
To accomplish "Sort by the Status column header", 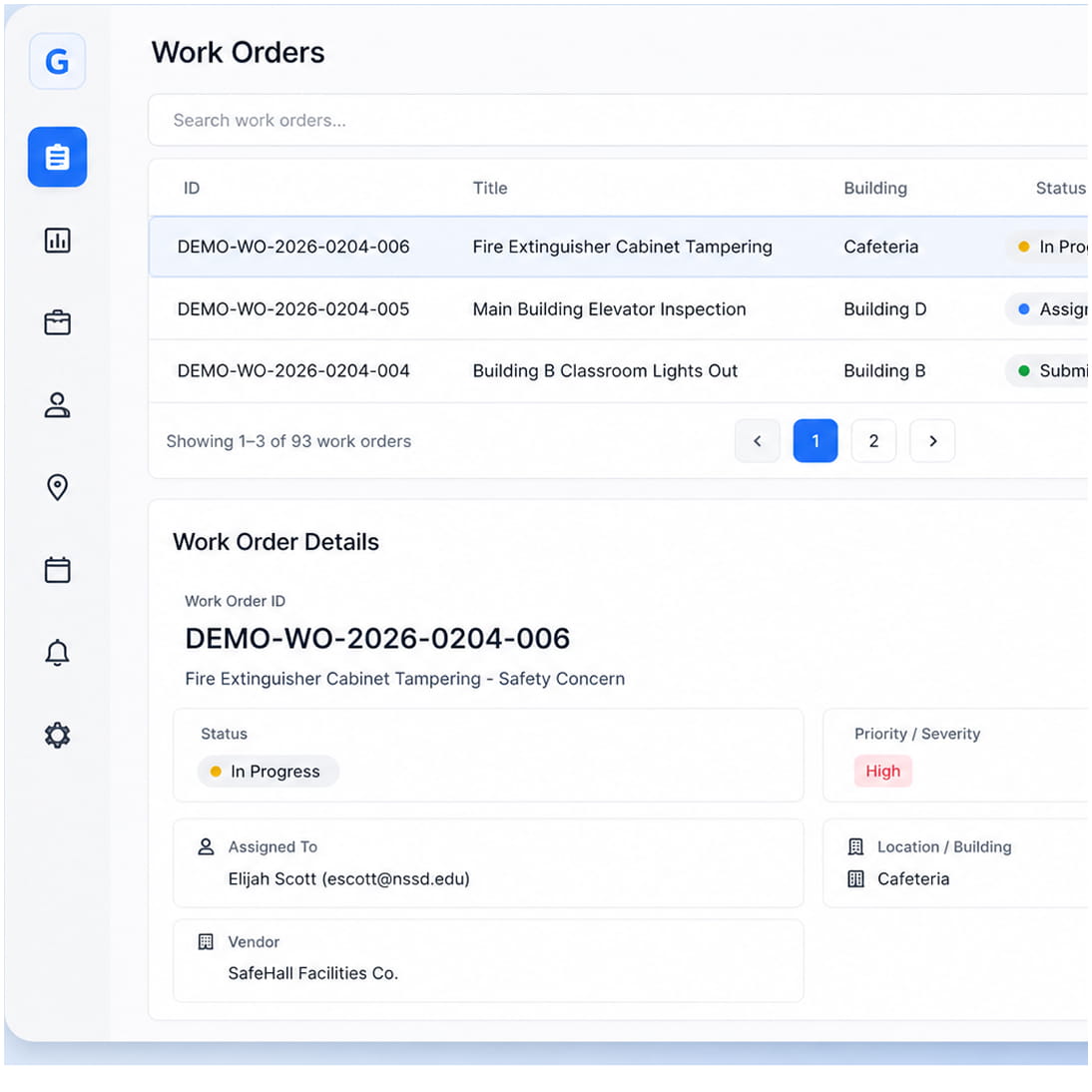I will click(x=1061, y=188).
